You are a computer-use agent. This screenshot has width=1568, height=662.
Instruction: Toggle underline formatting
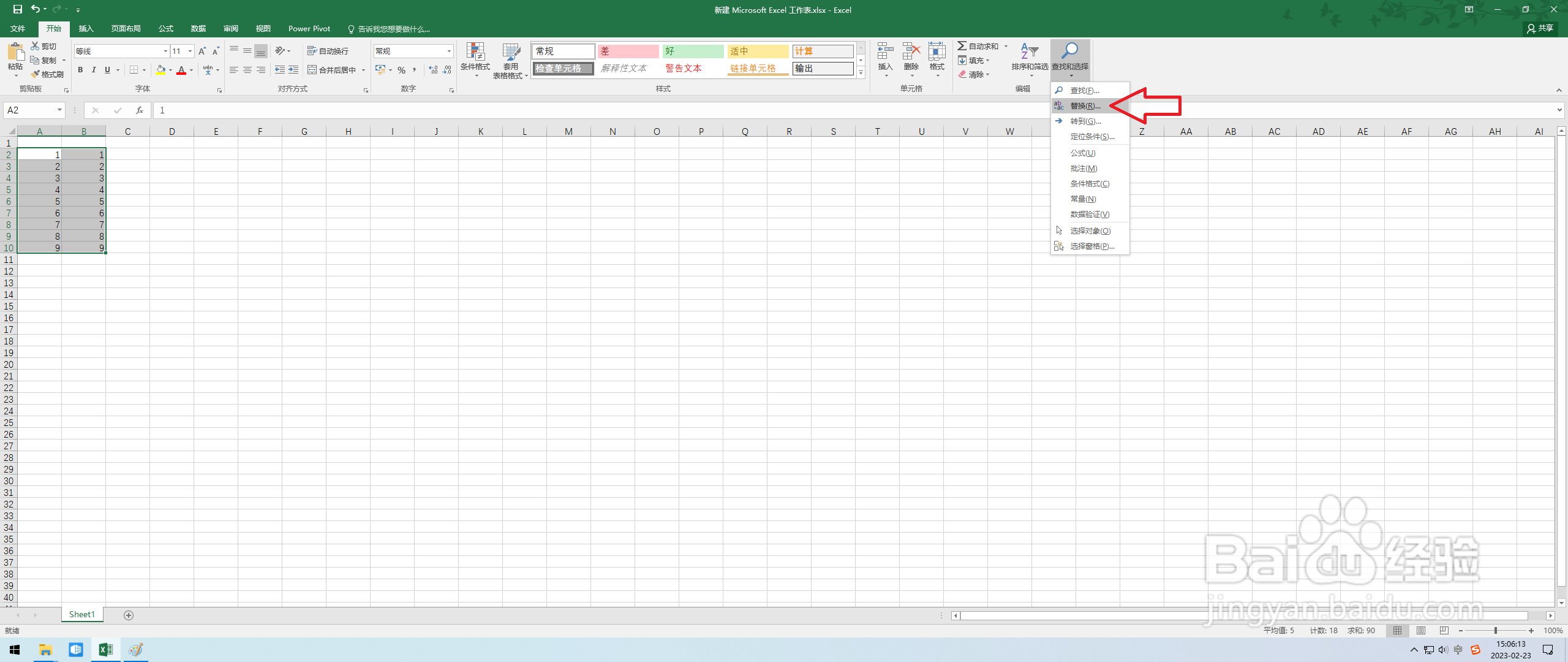pos(107,70)
